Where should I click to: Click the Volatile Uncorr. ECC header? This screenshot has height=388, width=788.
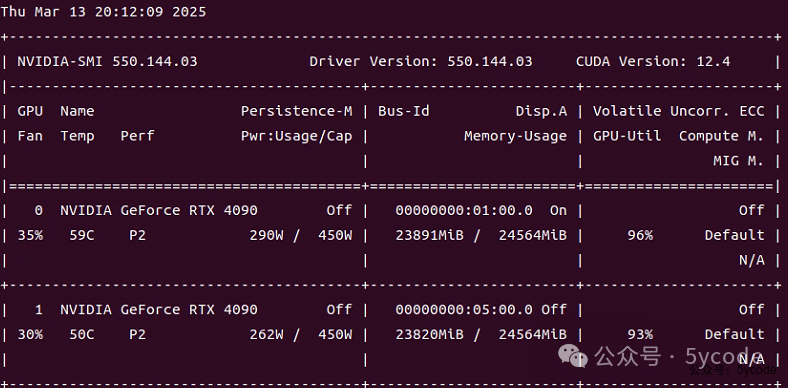pyautogui.click(x=678, y=111)
